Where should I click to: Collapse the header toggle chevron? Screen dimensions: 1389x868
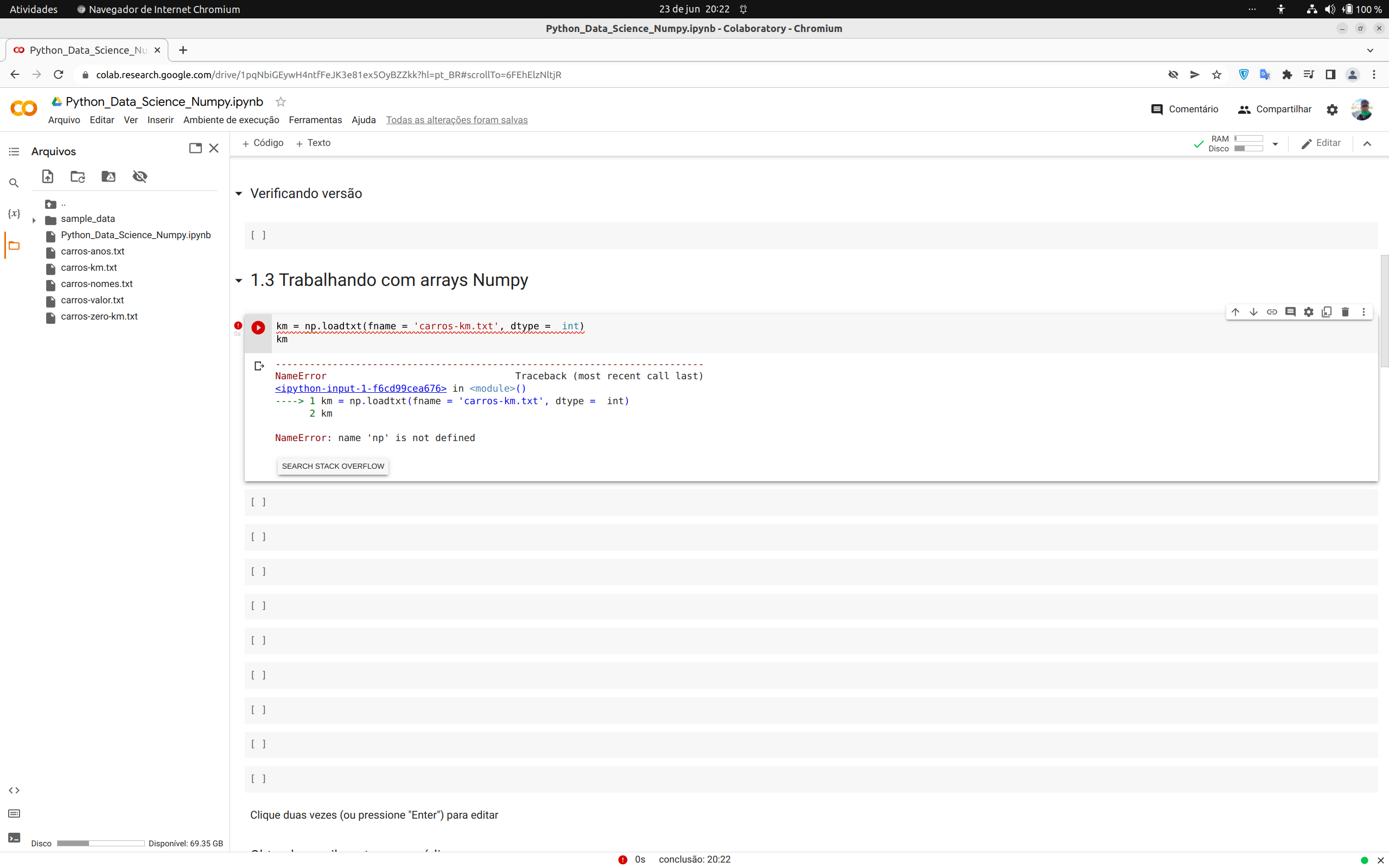point(1367,144)
